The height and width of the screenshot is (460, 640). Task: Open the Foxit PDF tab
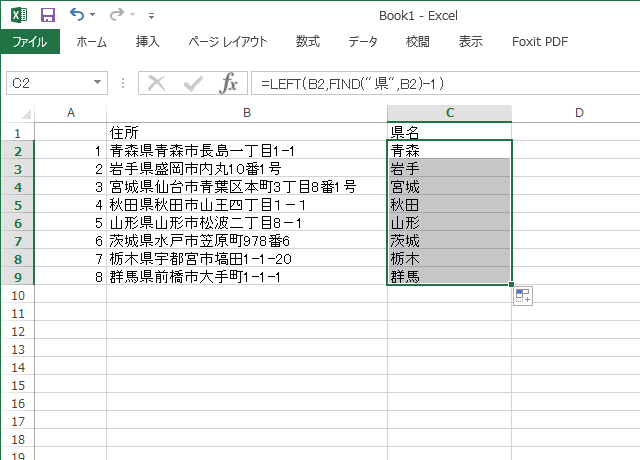pos(540,42)
